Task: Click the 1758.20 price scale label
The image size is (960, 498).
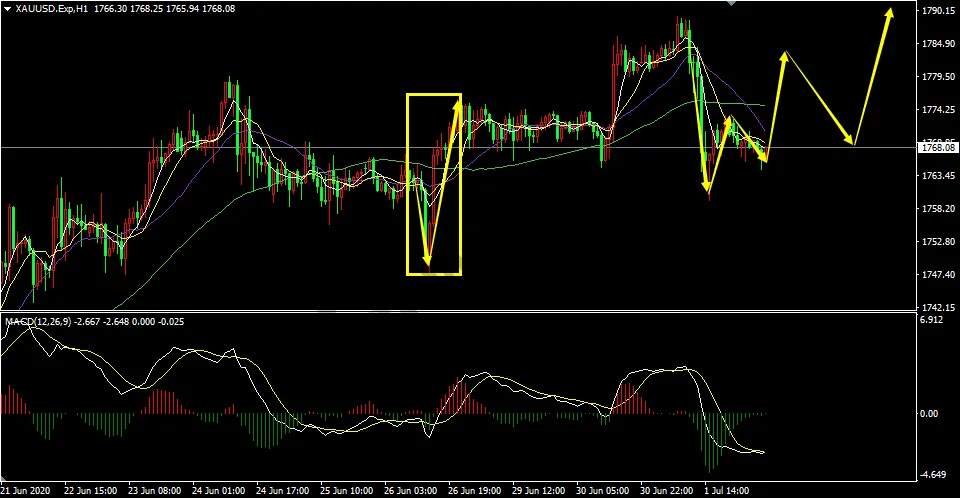Action: [938, 208]
